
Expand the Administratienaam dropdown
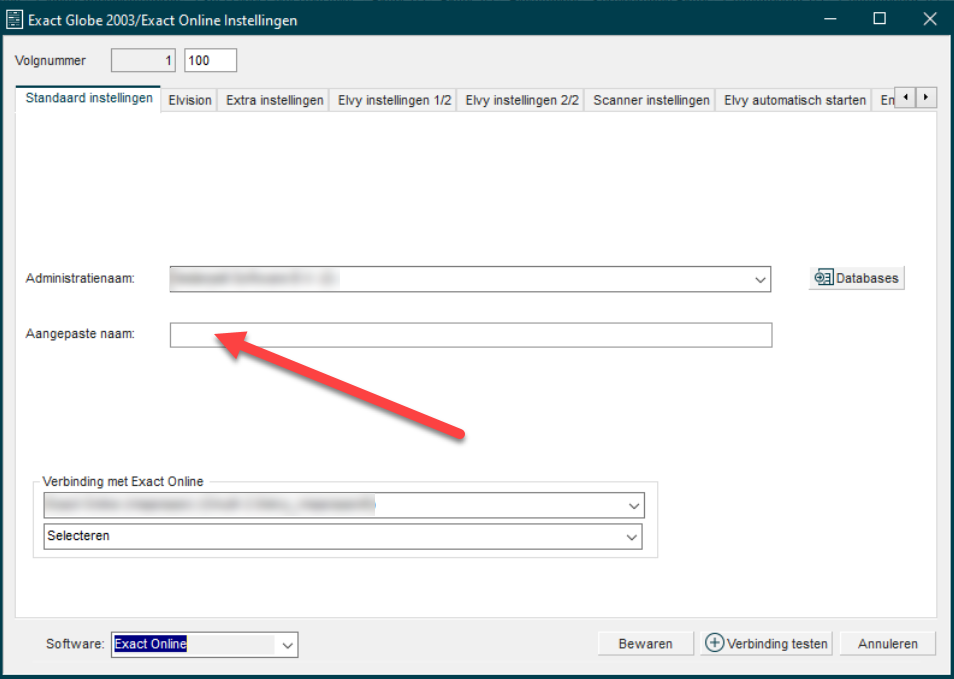[760, 280]
